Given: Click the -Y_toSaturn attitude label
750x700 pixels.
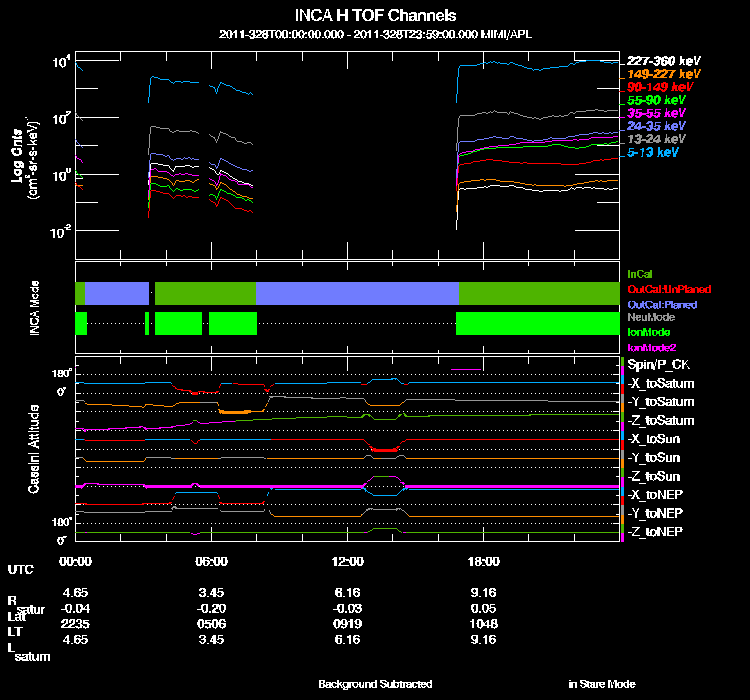Looking at the screenshot, I should point(661,402).
